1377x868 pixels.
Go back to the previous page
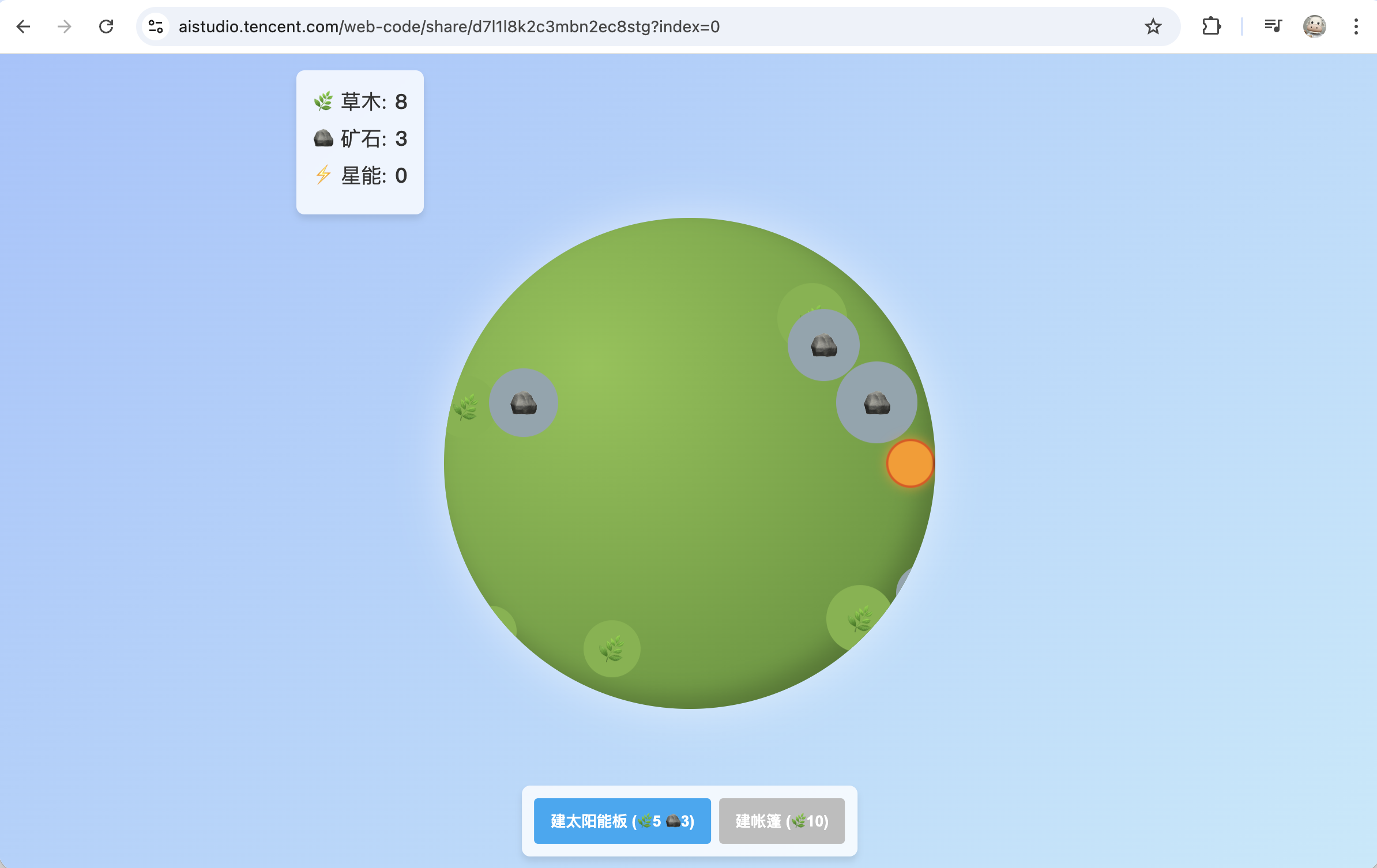(23, 27)
